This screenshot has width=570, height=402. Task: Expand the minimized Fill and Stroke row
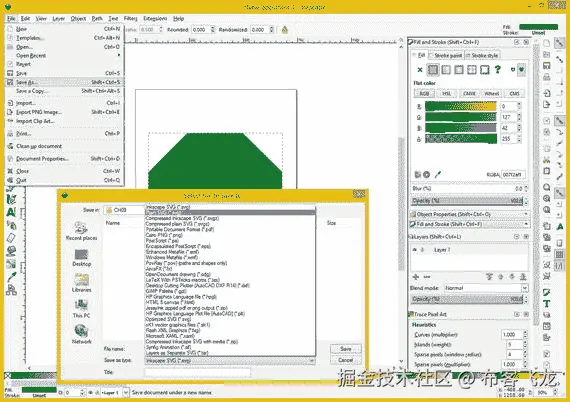[469, 224]
